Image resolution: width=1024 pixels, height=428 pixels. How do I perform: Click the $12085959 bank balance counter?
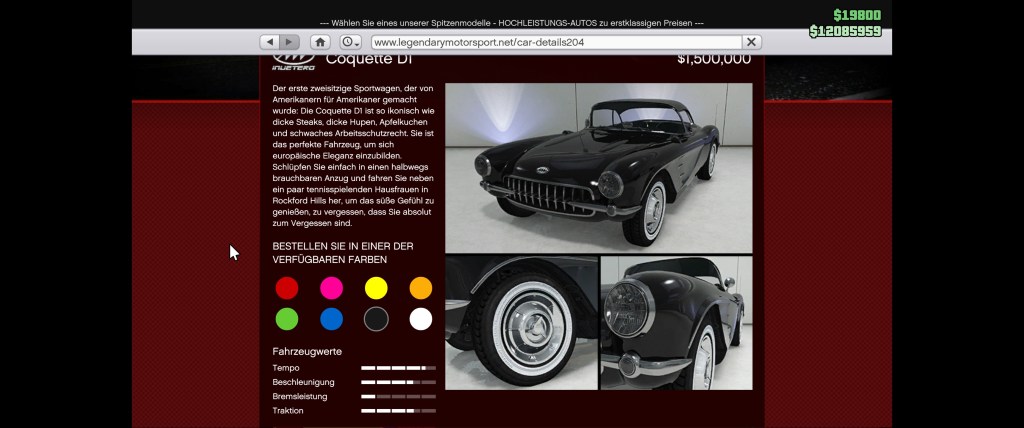point(845,31)
